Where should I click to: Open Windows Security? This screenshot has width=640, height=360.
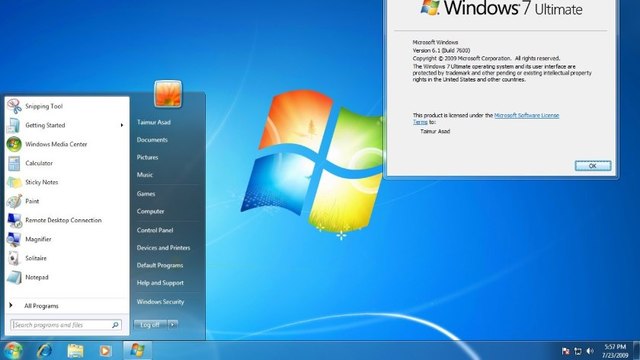point(160,302)
